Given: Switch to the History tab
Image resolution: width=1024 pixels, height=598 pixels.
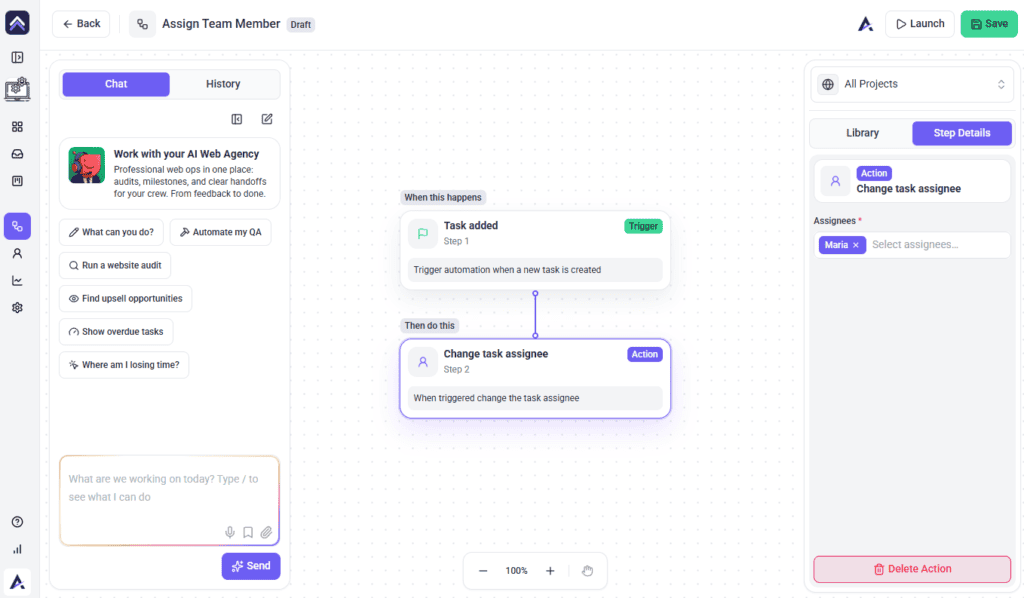Looking at the screenshot, I should click(x=223, y=84).
